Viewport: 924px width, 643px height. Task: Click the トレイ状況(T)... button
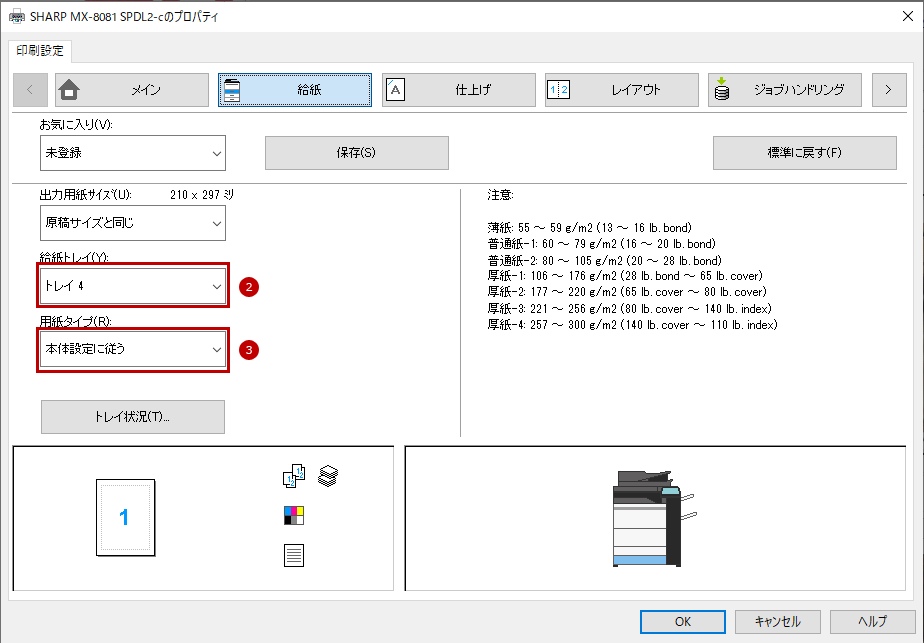click(133, 417)
